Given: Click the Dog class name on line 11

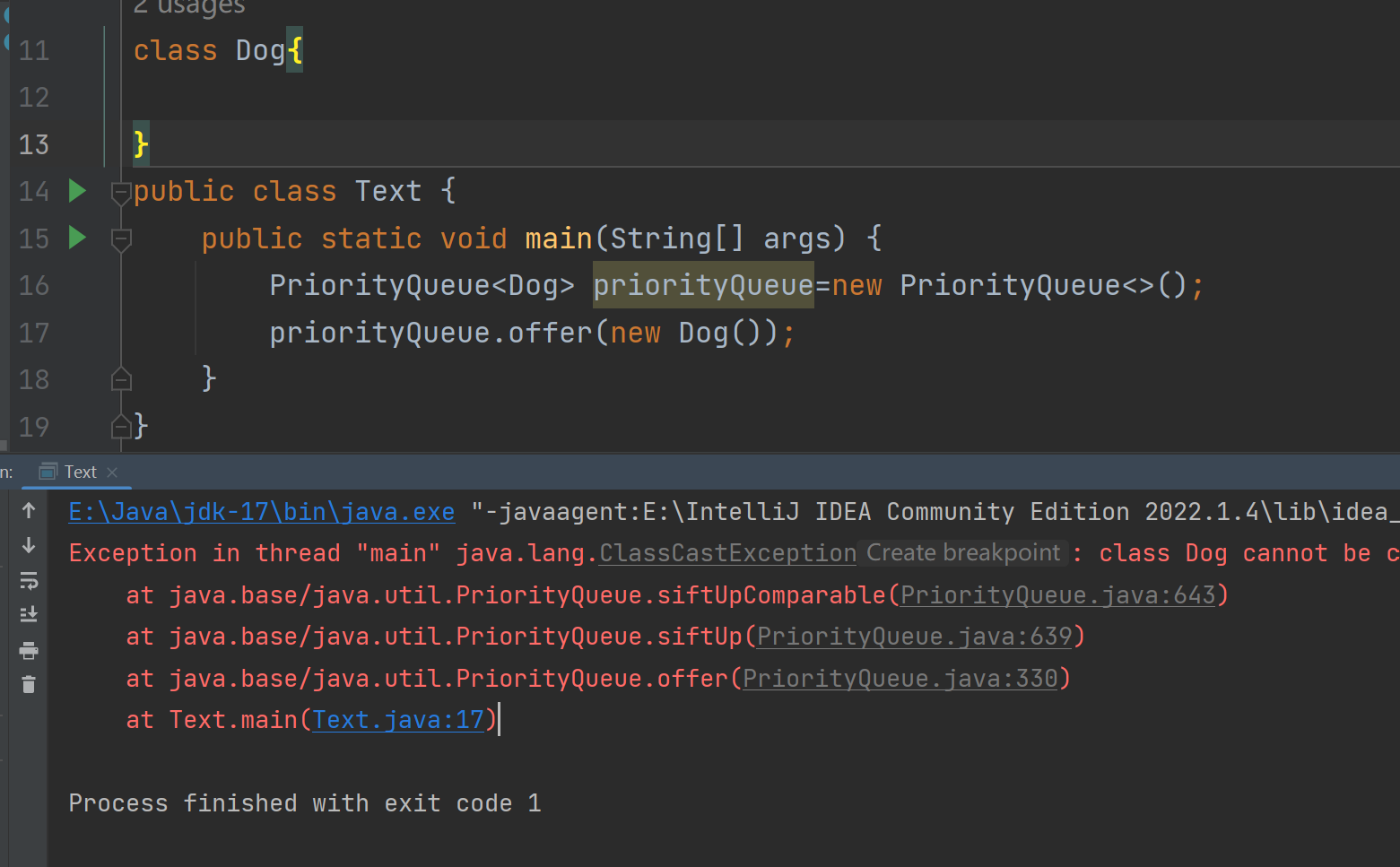Looking at the screenshot, I should tap(260, 50).
